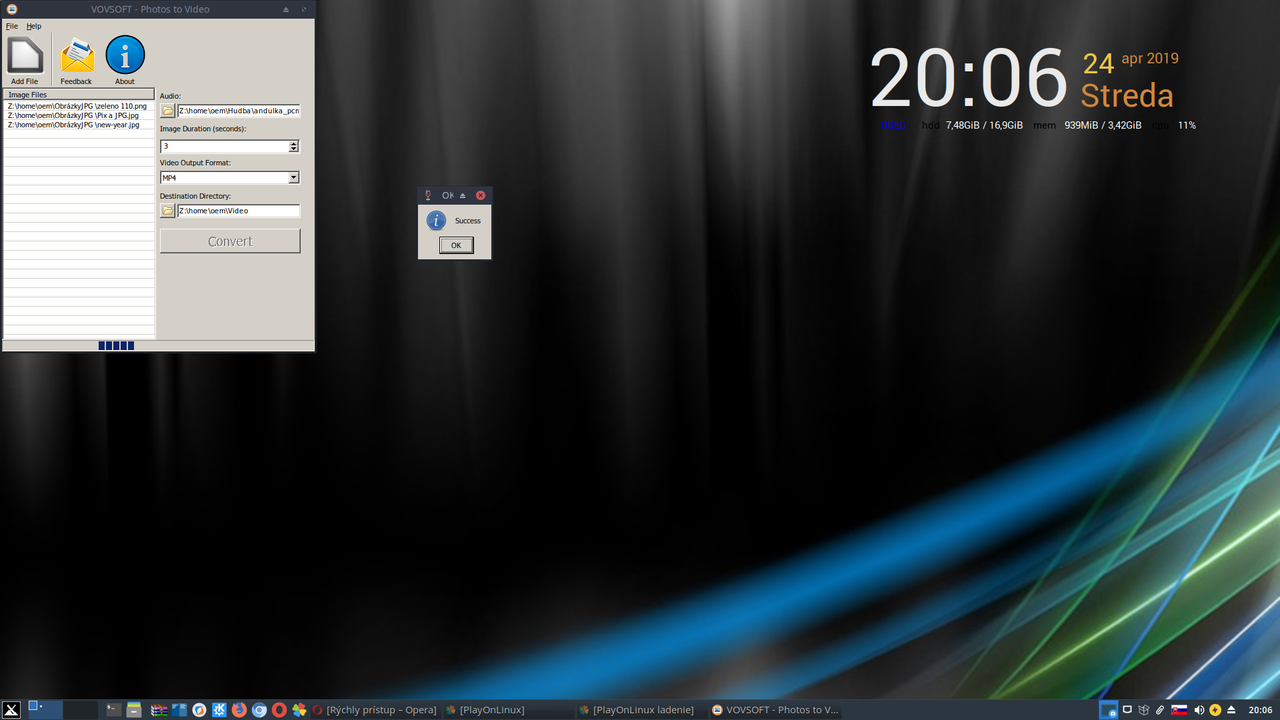Open the X start menu in taskbar

click(x=12, y=710)
